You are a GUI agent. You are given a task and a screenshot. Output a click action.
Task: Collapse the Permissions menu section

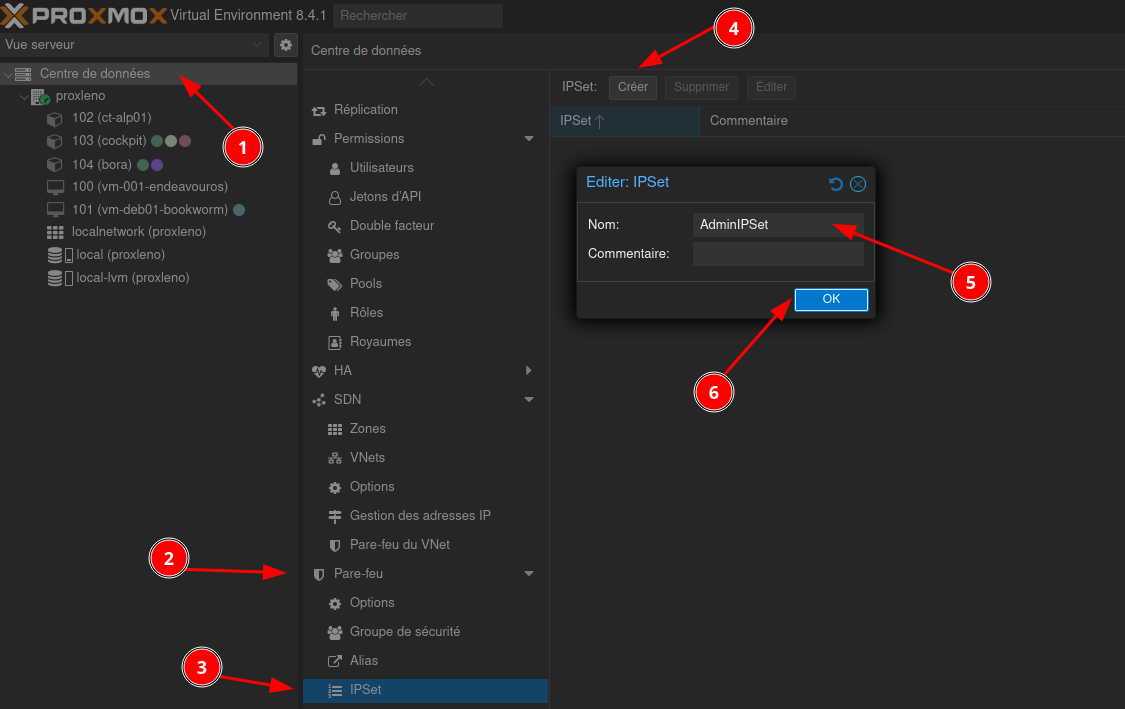coord(529,139)
